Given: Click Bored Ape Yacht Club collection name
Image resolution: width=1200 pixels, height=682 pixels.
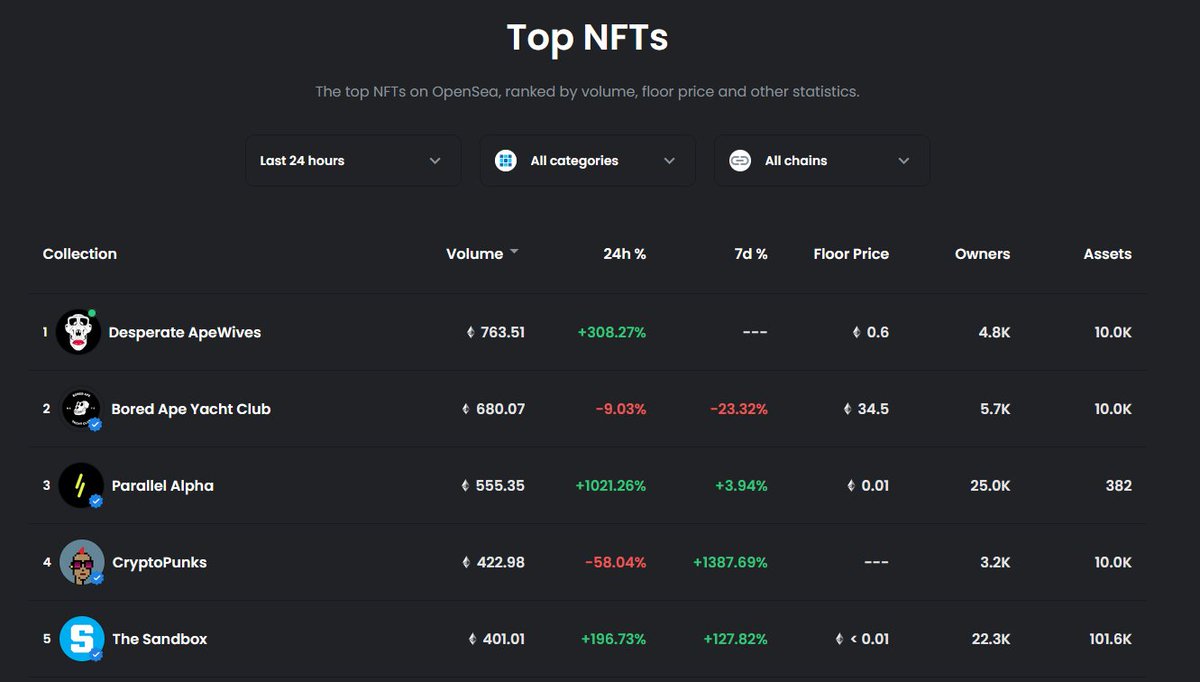Looking at the screenshot, I should pyautogui.click(x=191, y=409).
